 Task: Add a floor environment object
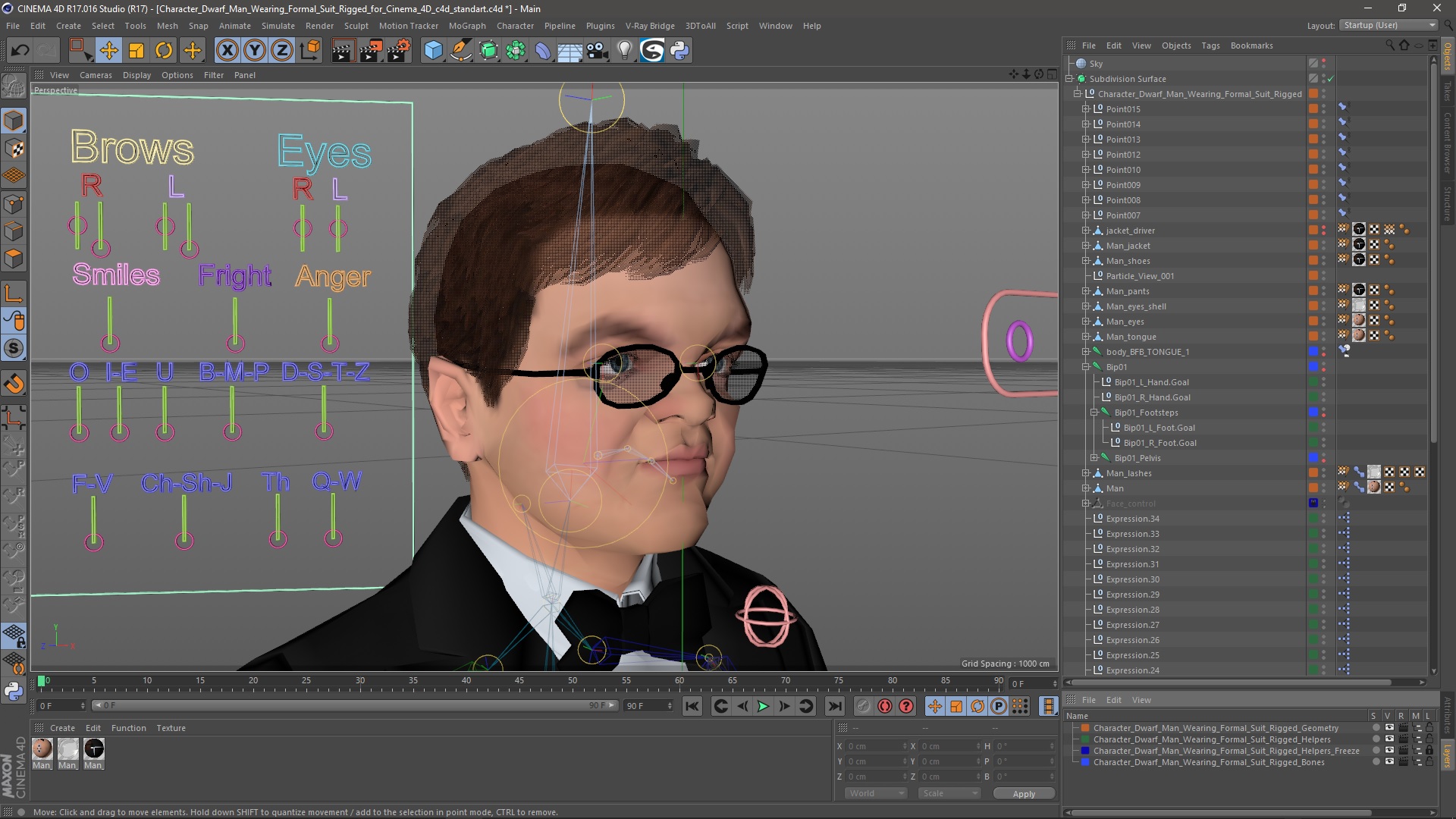click(x=570, y=51)
